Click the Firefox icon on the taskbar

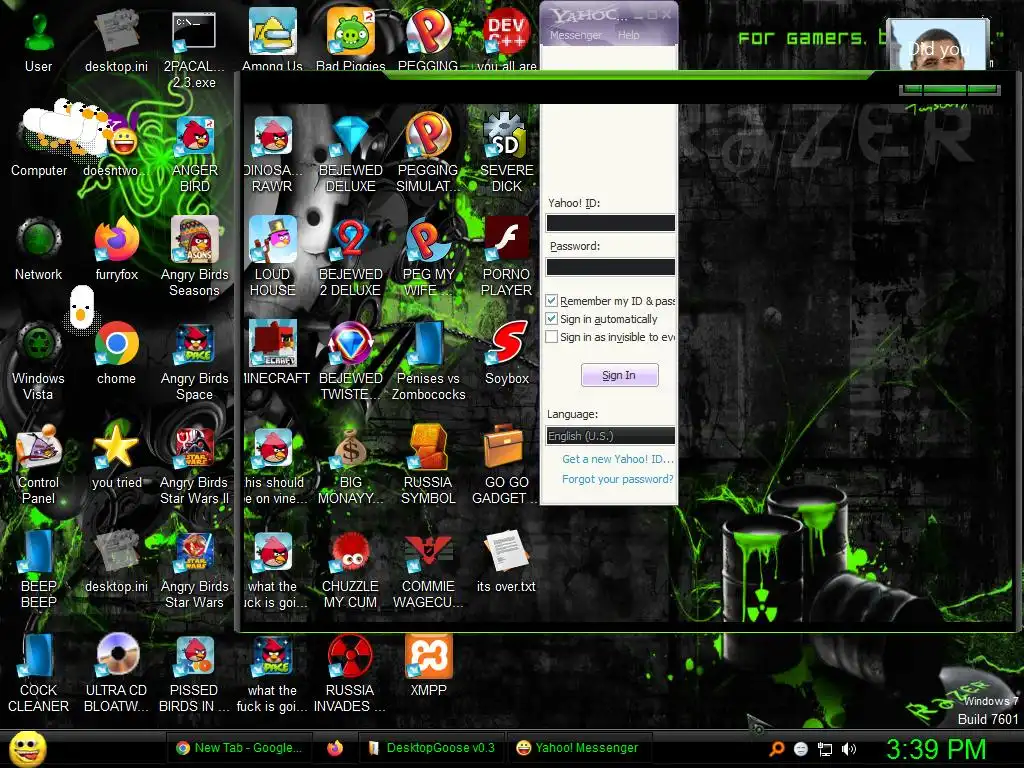(x=335, y=748)
